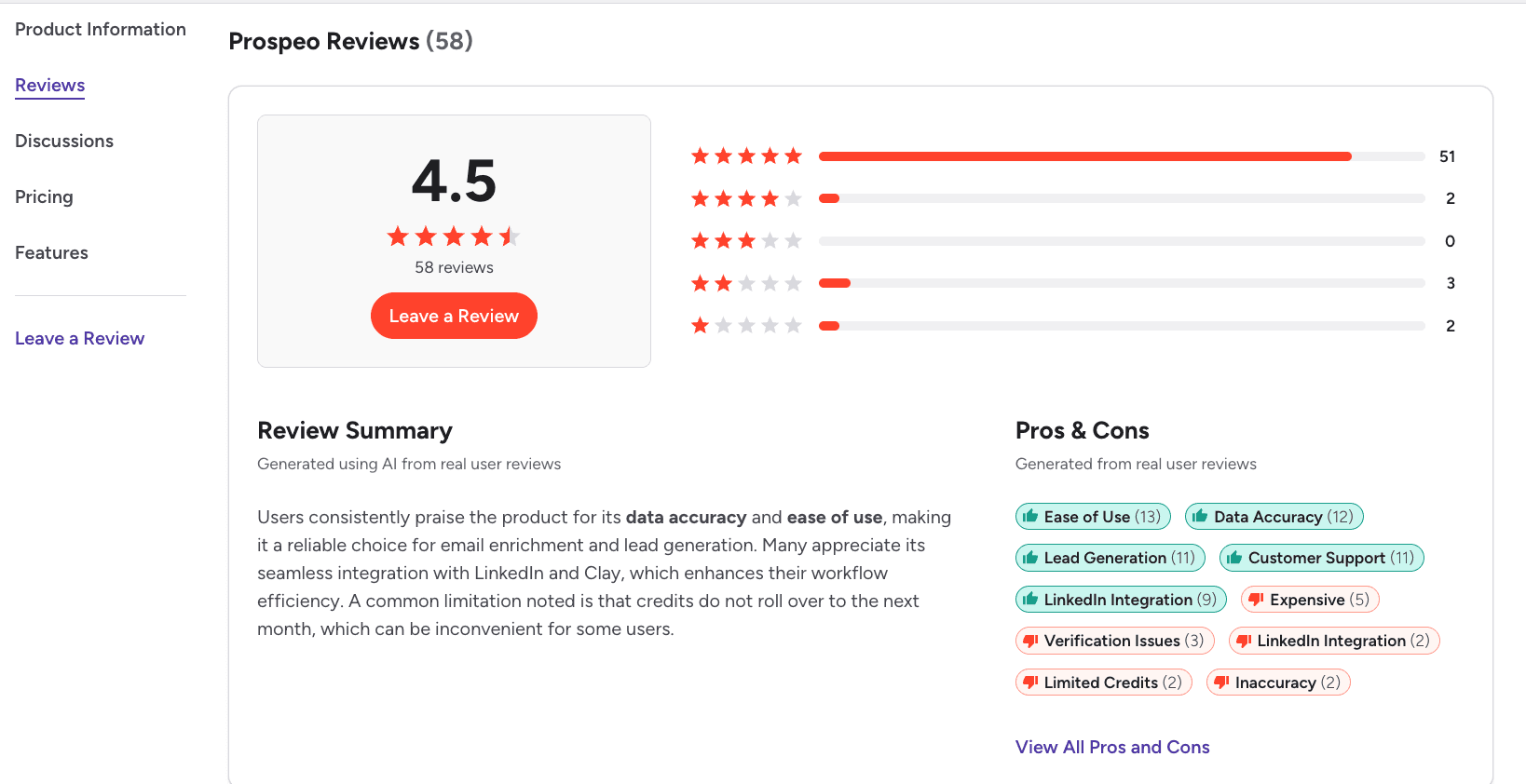Select the Ease of Use pros filter tag
Image resolution: width=1526 pixels, height=784 pixels.
[1093, 516]
